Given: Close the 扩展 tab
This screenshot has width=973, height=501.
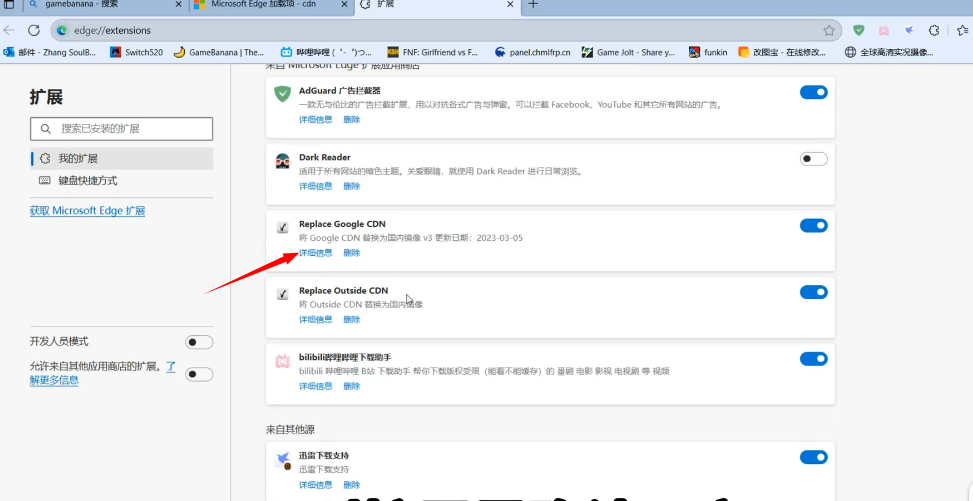Looking at the screenshot, I should click(x=511, y=4).
